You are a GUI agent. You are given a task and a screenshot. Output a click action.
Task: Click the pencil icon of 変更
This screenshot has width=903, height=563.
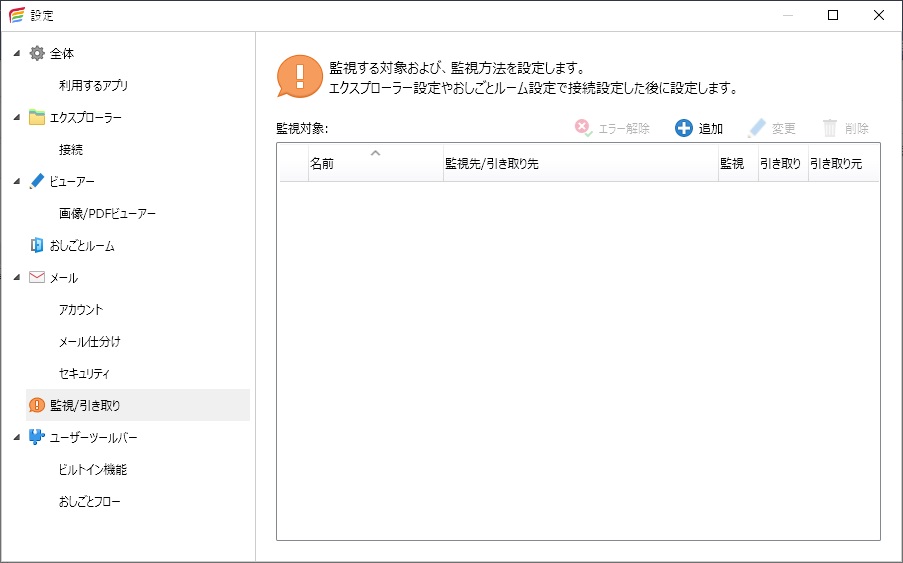point(757,128)
